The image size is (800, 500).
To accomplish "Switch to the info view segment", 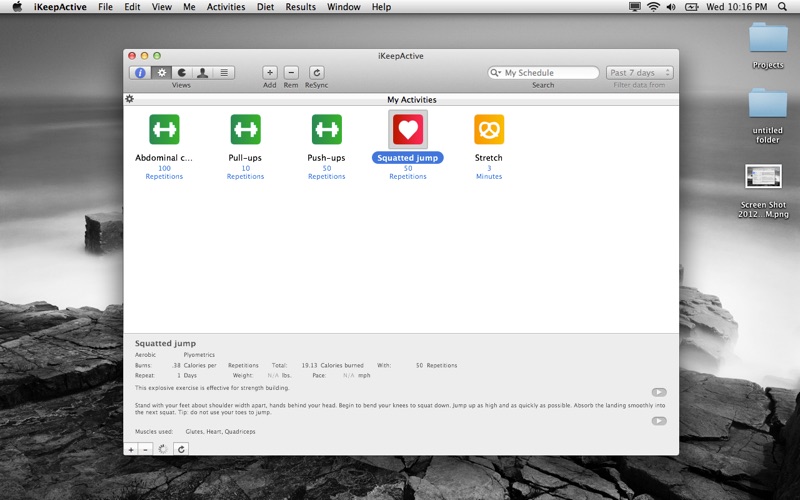I will (x=140, y=73).
